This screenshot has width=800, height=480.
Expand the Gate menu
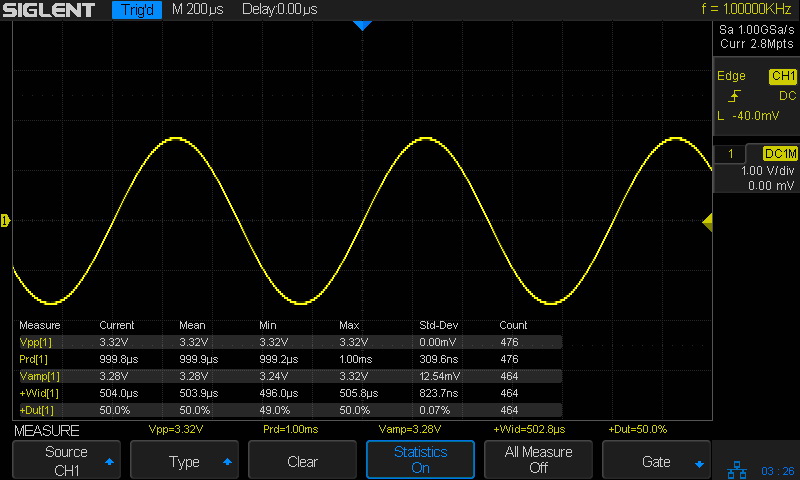[x=656, y=461]
